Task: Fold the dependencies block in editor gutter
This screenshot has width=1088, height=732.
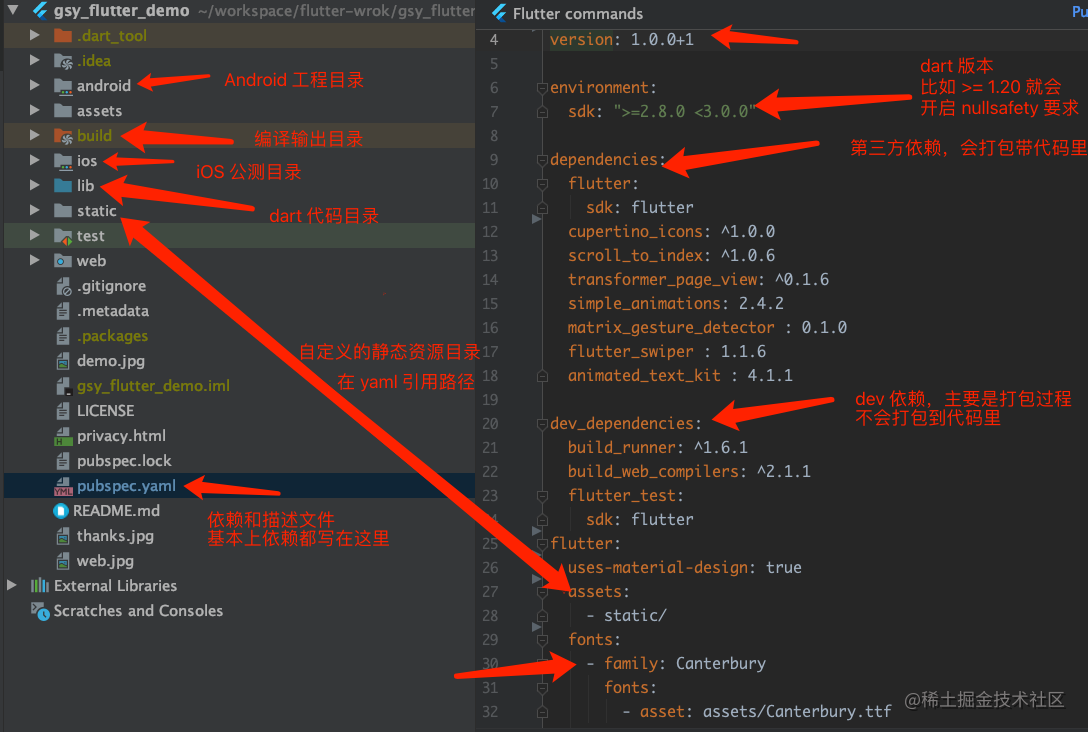Action: [x=542, y=160]
